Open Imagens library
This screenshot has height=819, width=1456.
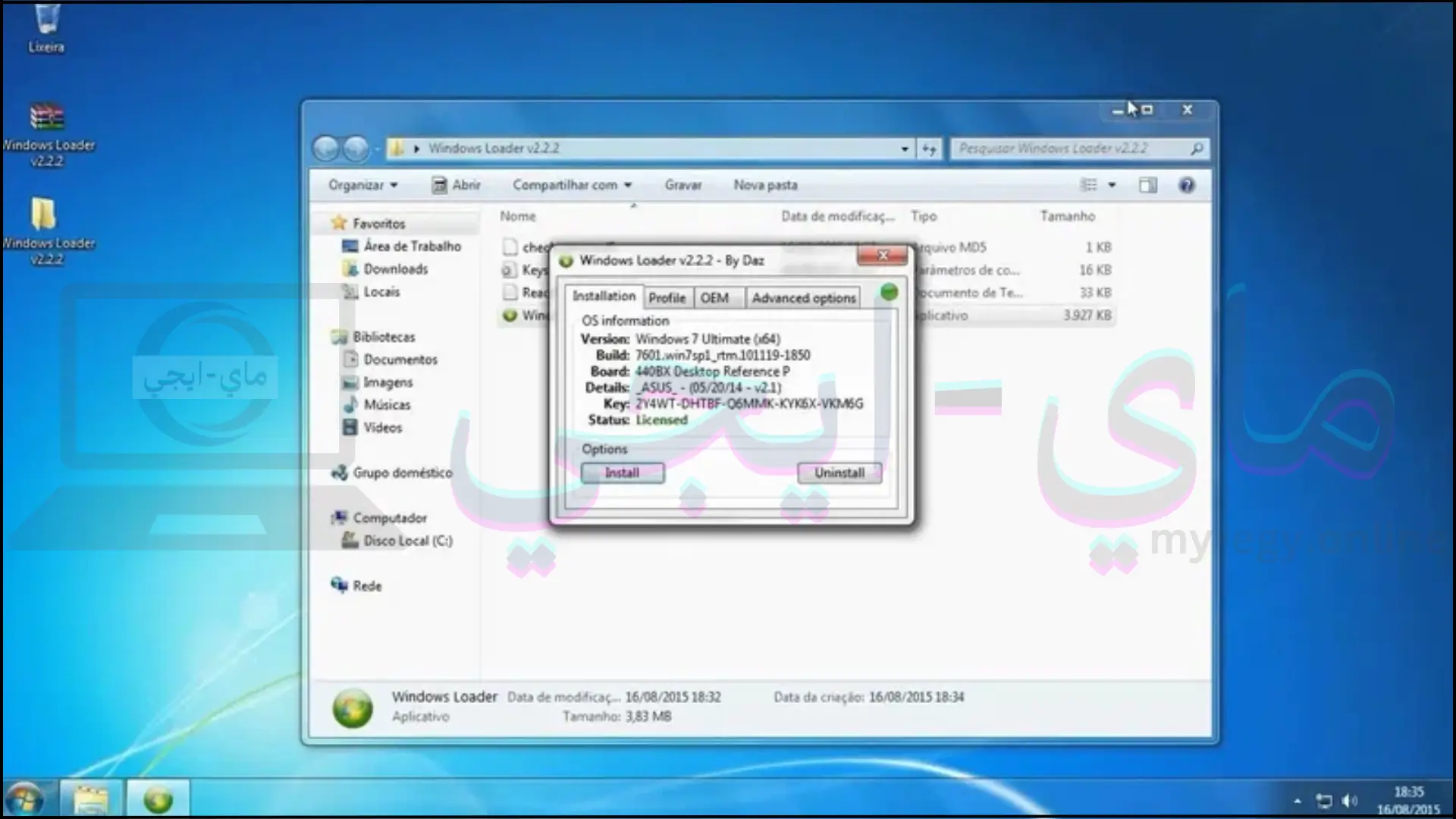tap(378, 382)
